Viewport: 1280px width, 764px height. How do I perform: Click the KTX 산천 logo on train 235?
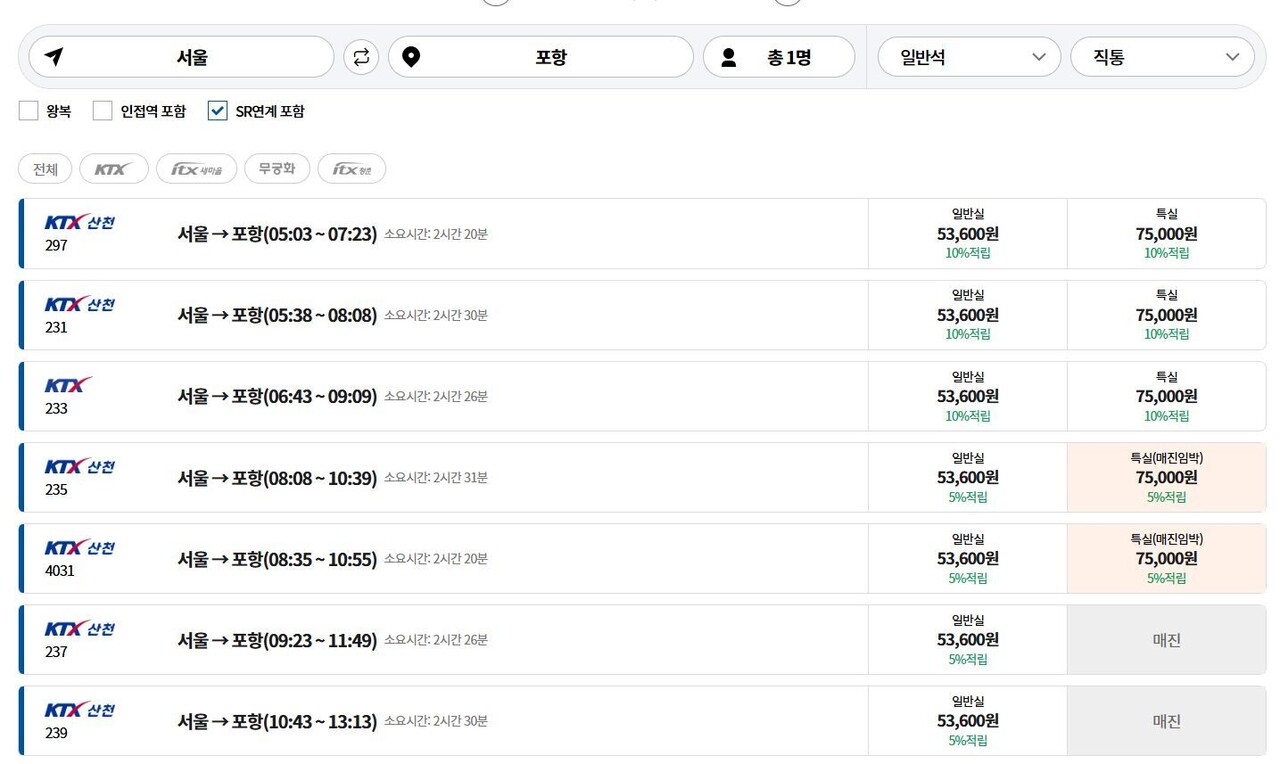point(79,466)
